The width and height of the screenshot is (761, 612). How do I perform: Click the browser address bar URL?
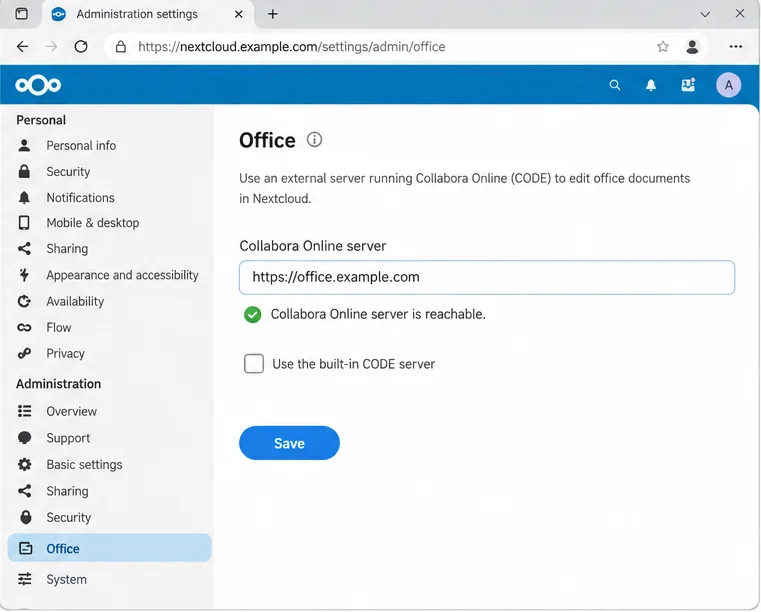click(292, 47)
